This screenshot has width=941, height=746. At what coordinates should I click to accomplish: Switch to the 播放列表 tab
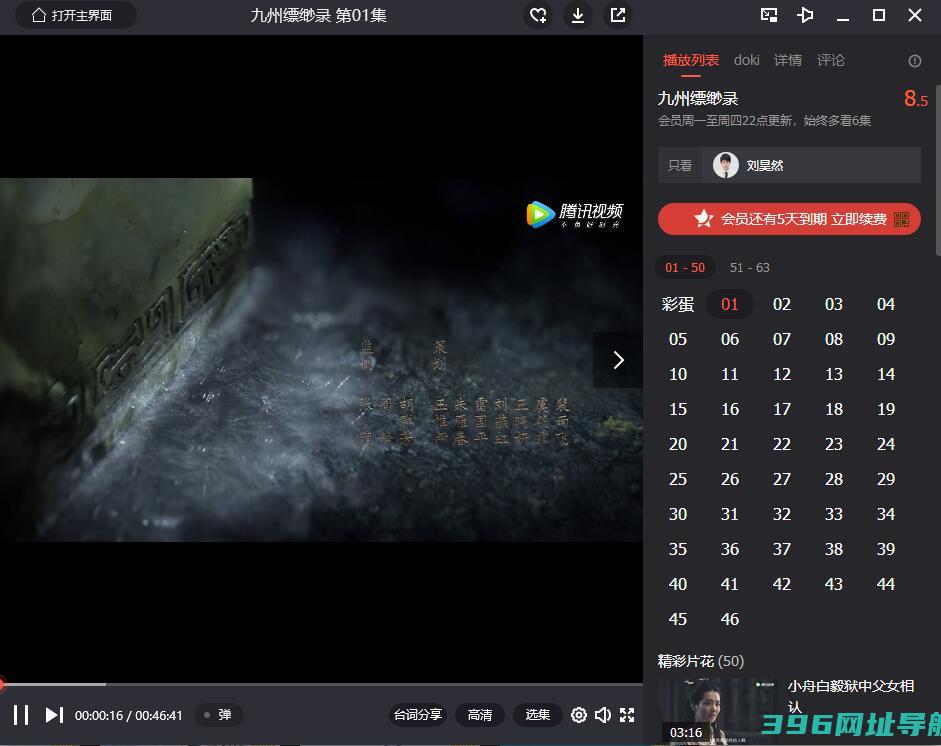pyautogui.click(x=691, y=60)
